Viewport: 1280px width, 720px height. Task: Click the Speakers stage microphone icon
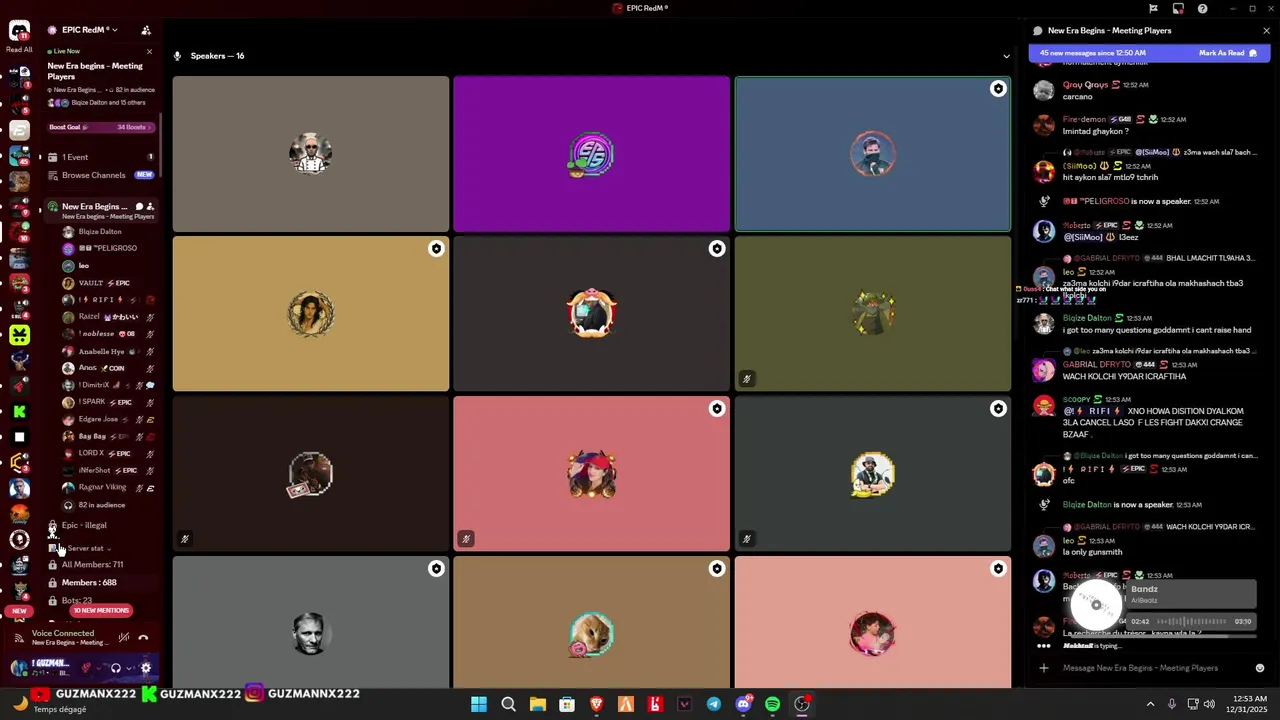pyautogui.click(x=178, y=56)
